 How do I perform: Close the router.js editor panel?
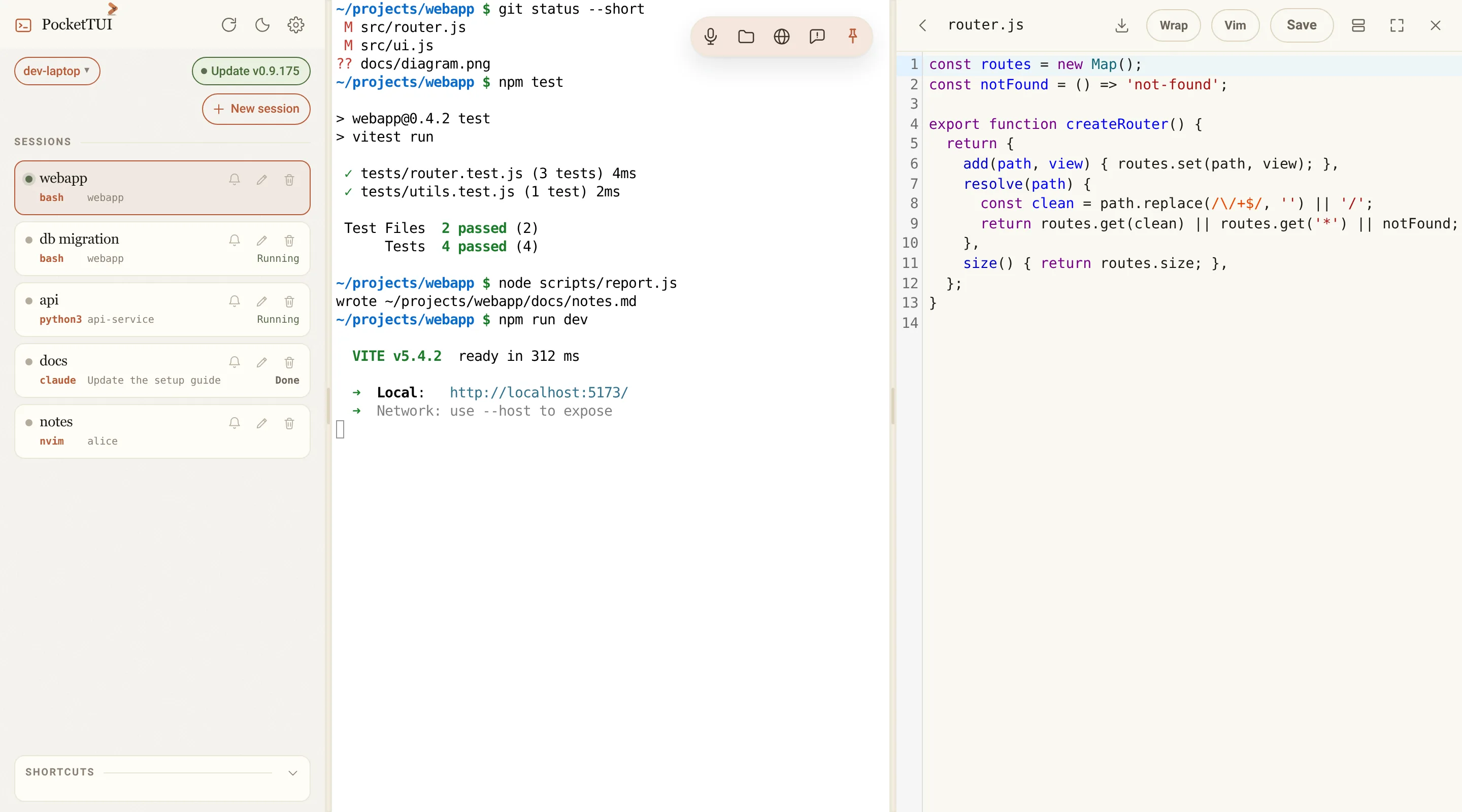pos(1435,25)
